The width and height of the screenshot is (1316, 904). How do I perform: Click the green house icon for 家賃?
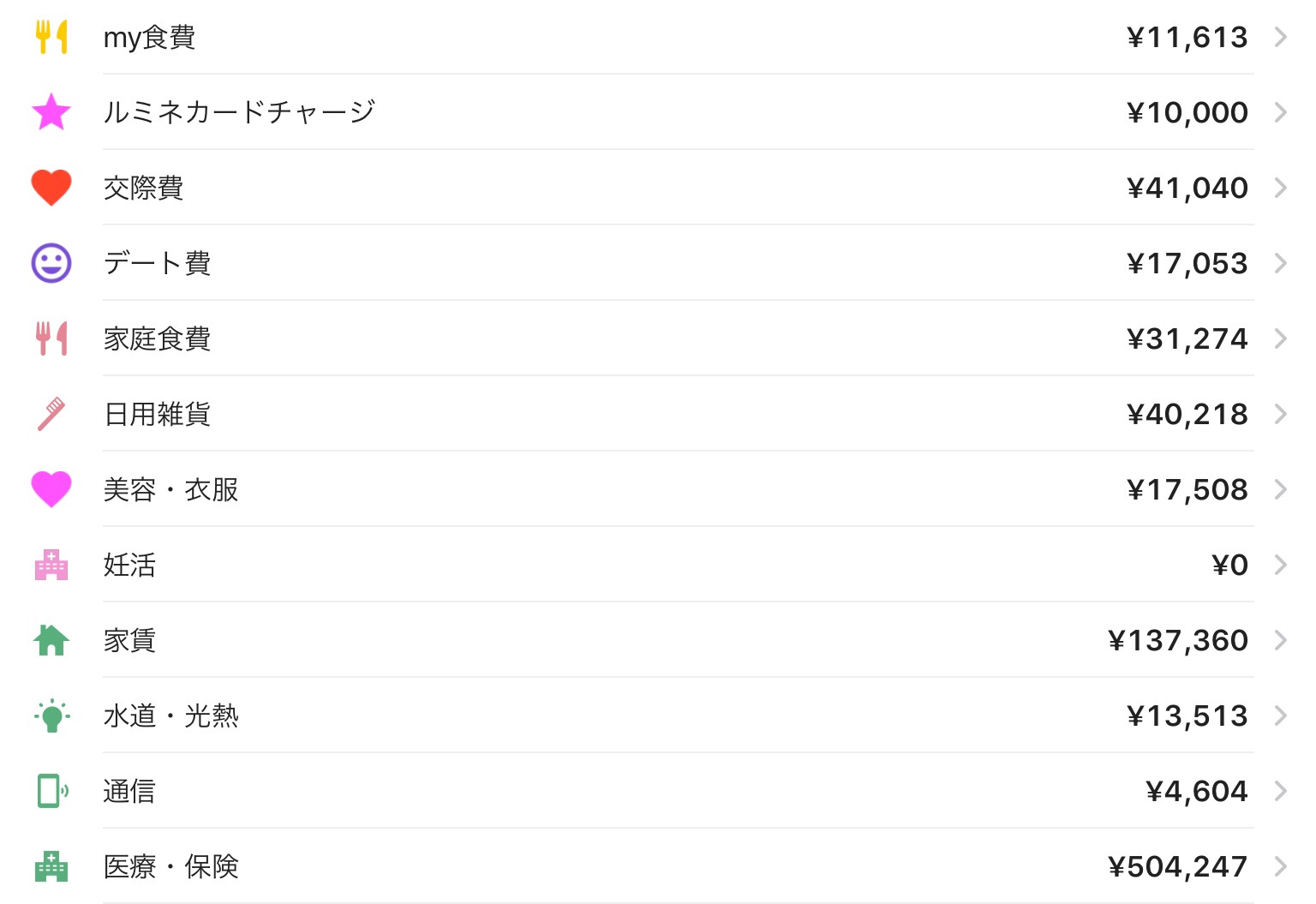point(51,640)
